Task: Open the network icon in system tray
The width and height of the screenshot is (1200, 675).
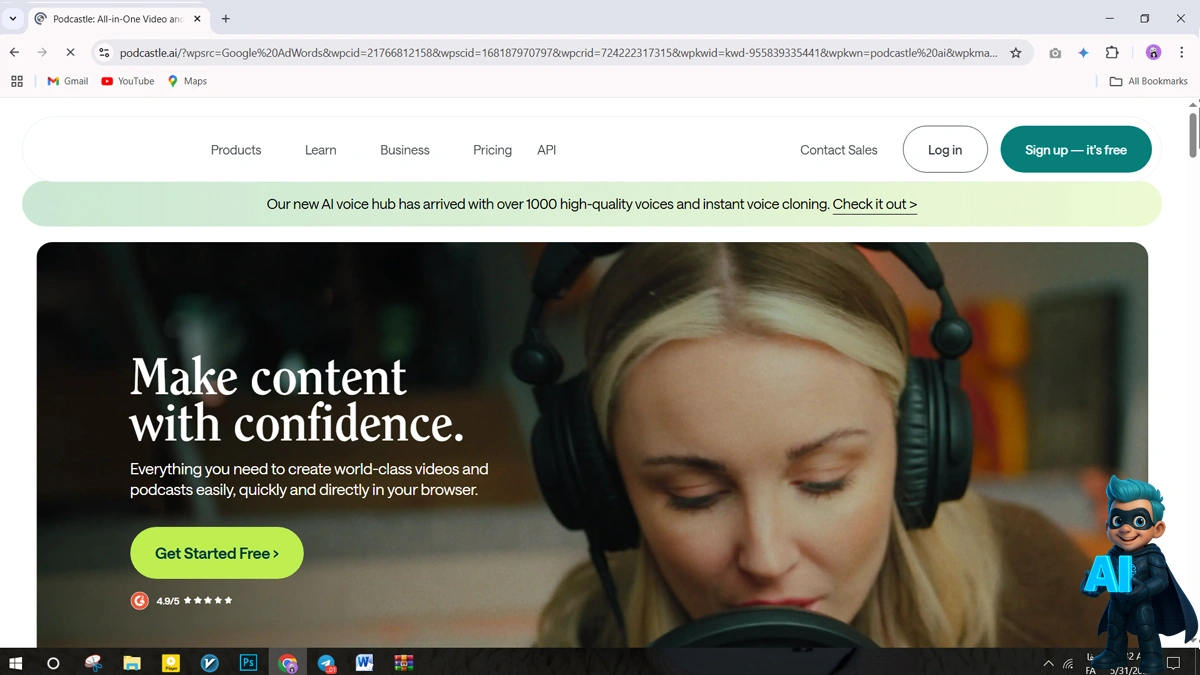Action: click(1068, 663)
